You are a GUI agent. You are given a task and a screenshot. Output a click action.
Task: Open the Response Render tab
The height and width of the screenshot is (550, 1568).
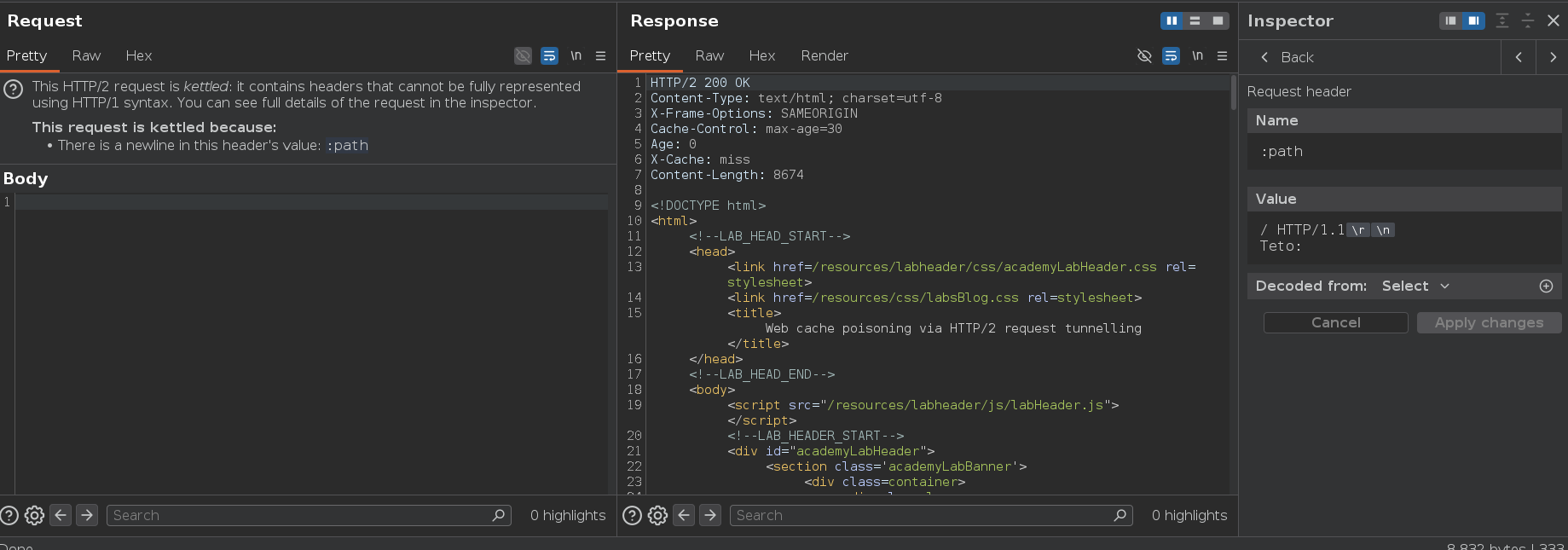[825, 55]
